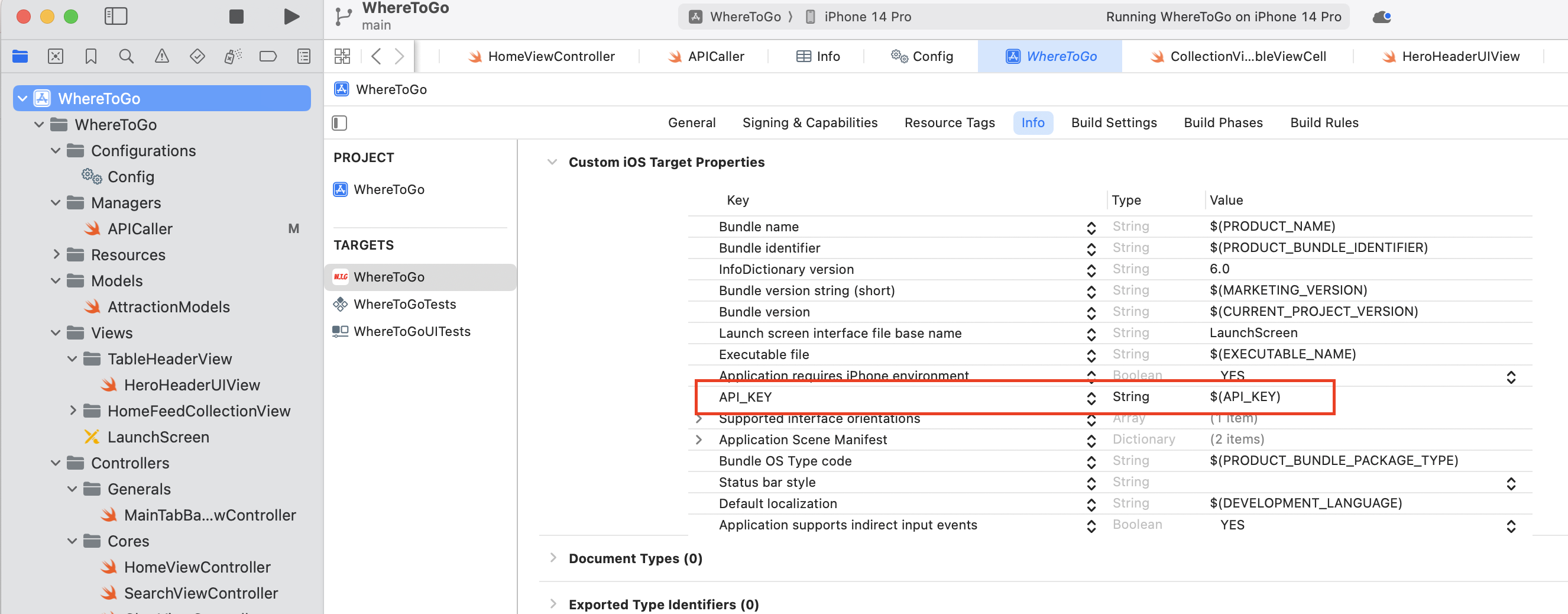Toggle the project and targets list
1568x614 pixels.
click(x=339, y=123)
